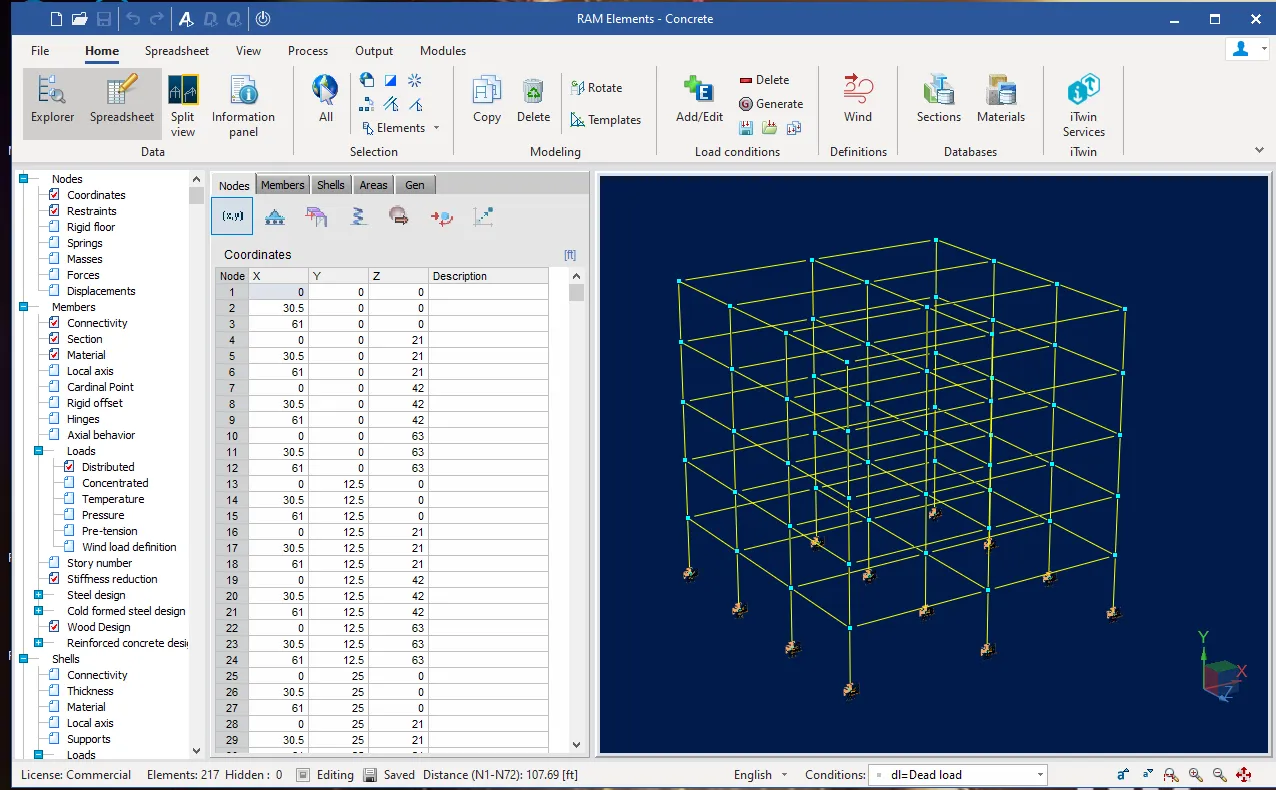Click the springs icon in spreadsheet toolbar

click(x=358, y=216)
